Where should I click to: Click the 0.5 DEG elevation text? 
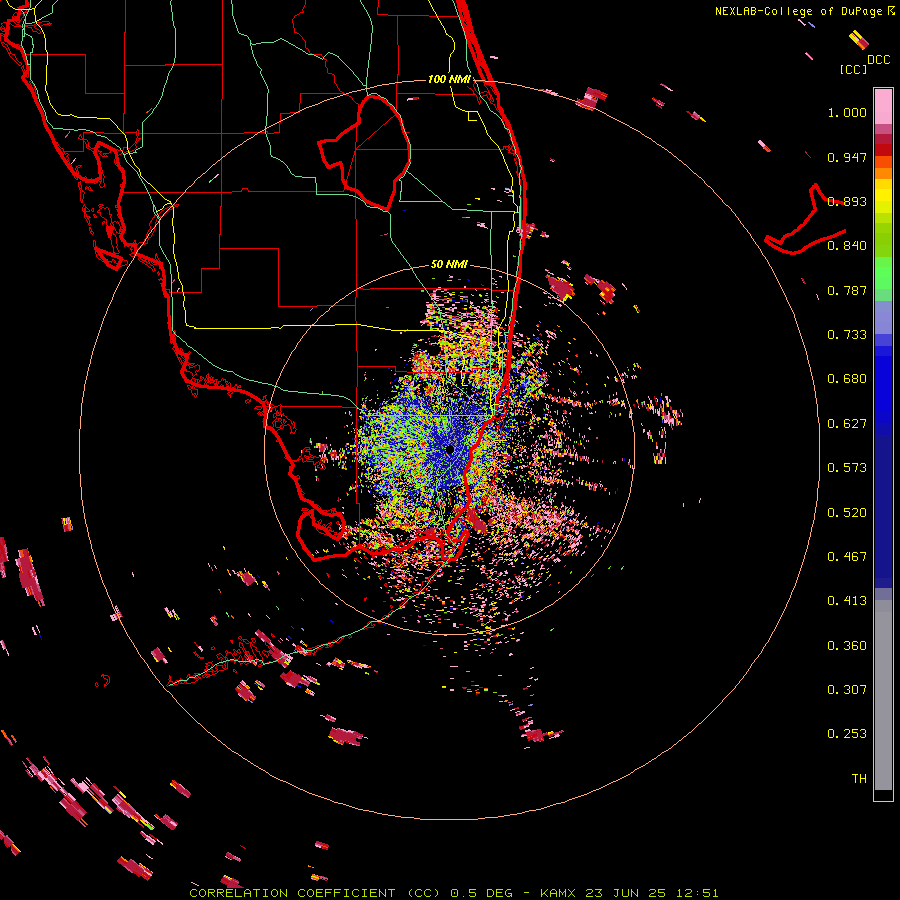point(482,893)
